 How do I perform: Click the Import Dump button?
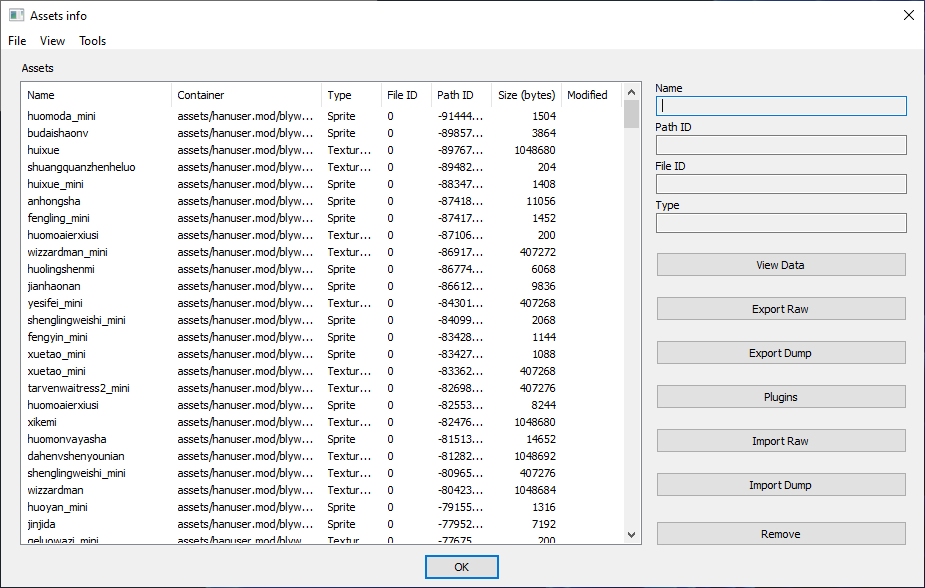(780, 485)
